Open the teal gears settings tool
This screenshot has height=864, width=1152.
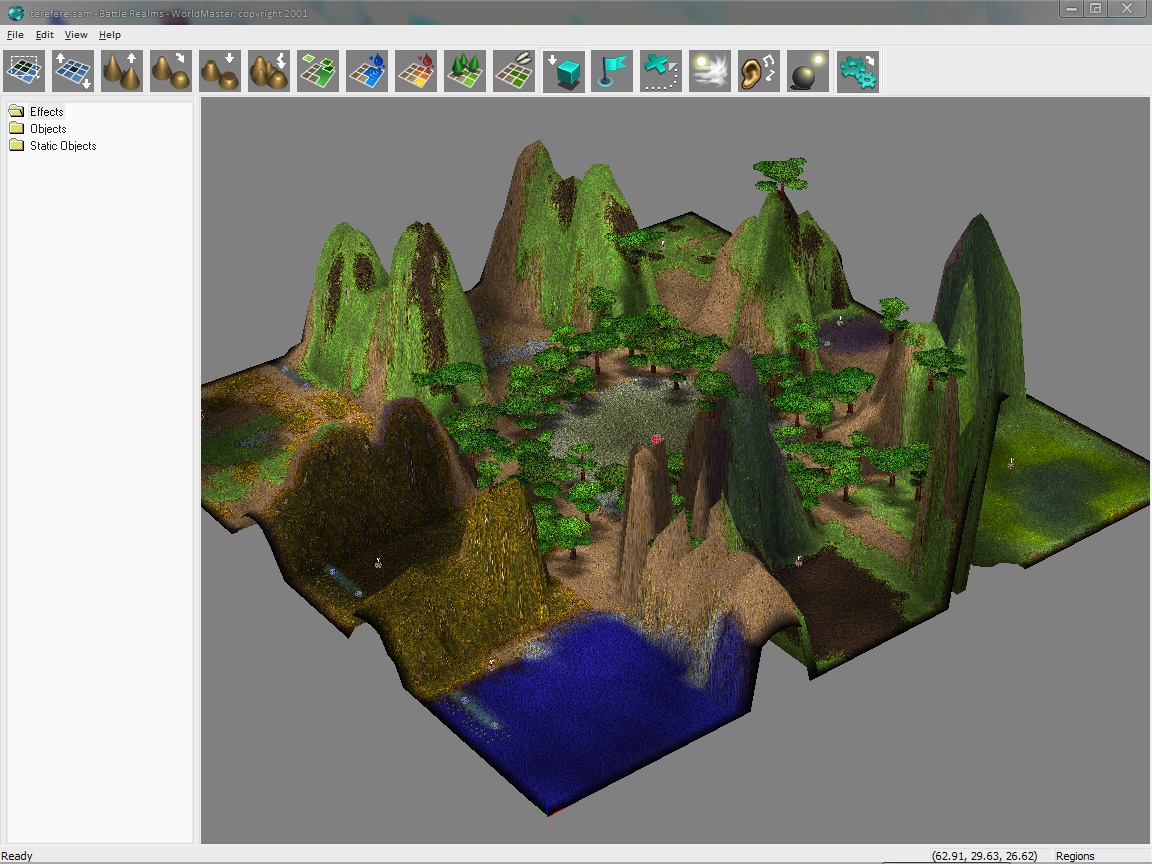pos(857,71)
